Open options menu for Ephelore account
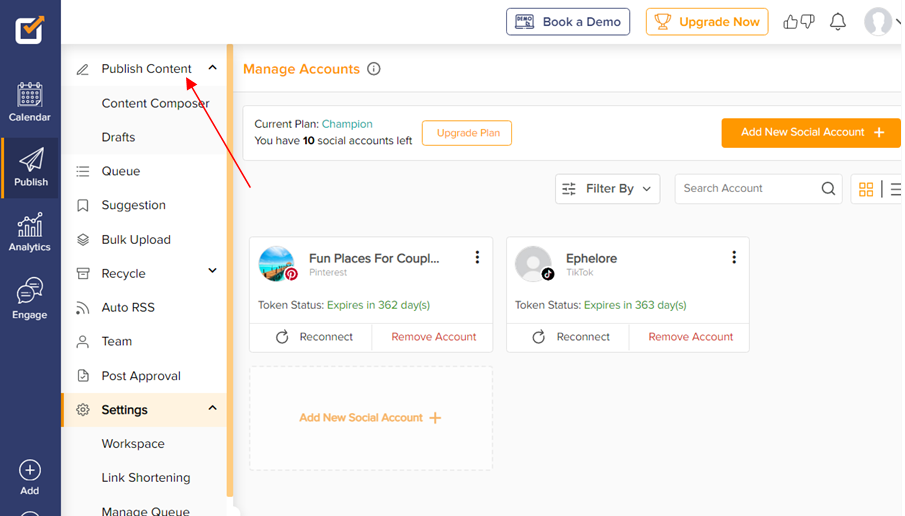Image resolution: width=905 pixels, height=516 pixels. (734, 257)
